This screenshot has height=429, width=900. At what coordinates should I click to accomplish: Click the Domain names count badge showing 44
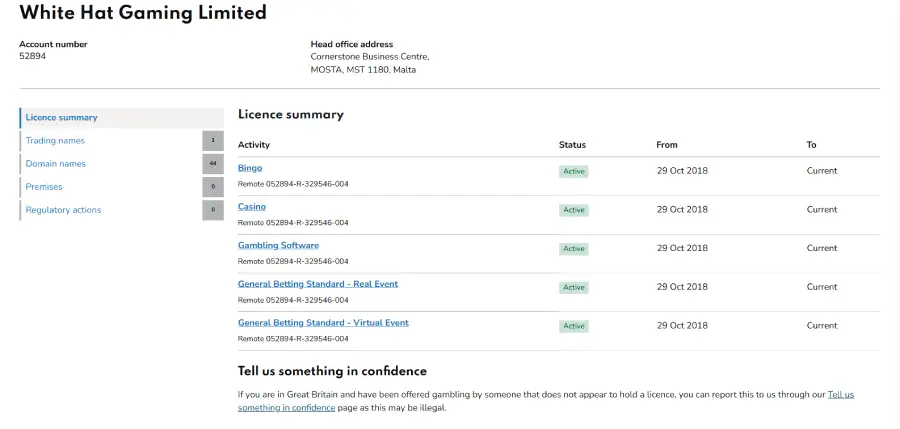(x=213, y=164)
